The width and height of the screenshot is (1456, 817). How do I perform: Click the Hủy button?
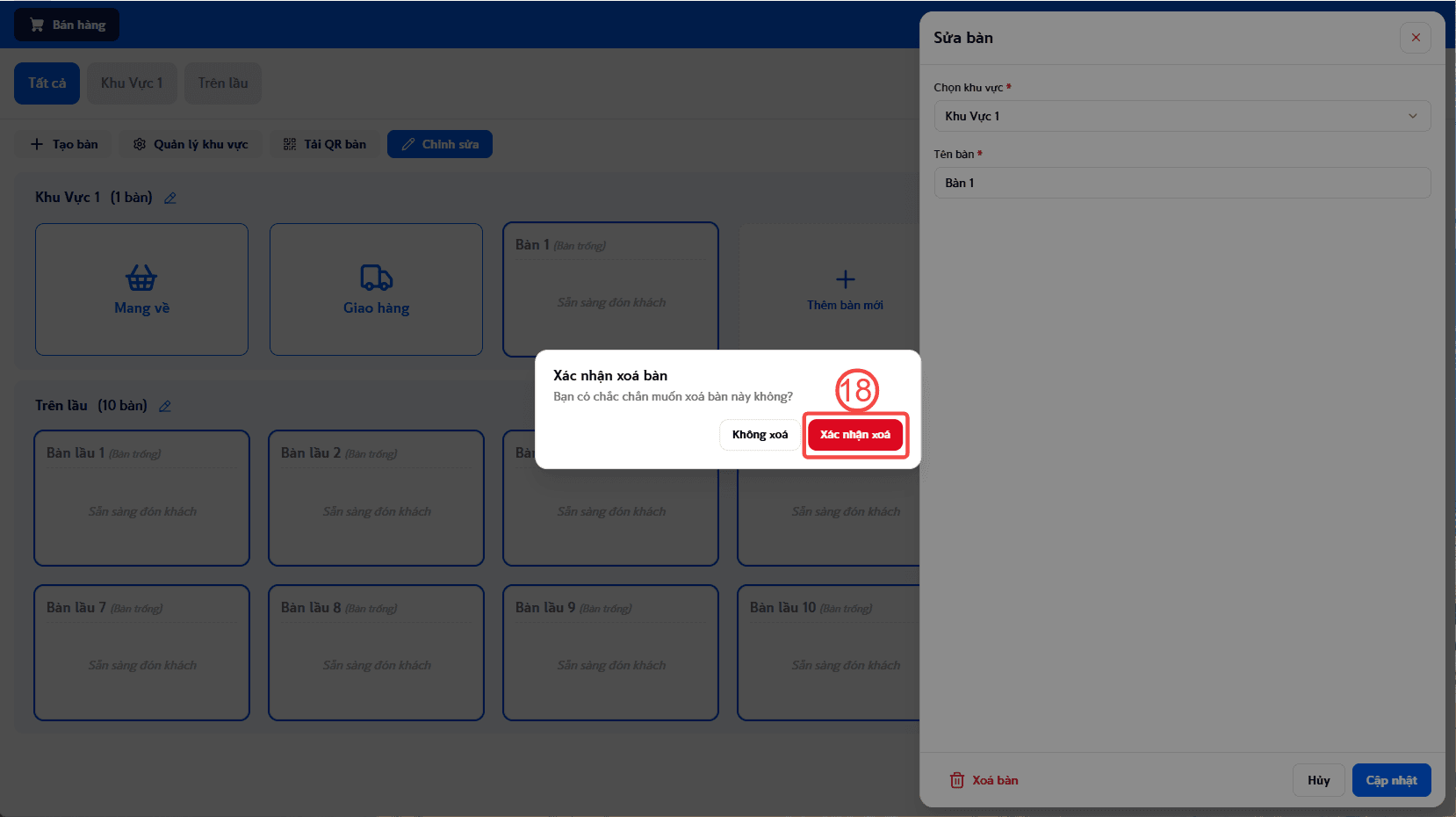click(1318, 780)
